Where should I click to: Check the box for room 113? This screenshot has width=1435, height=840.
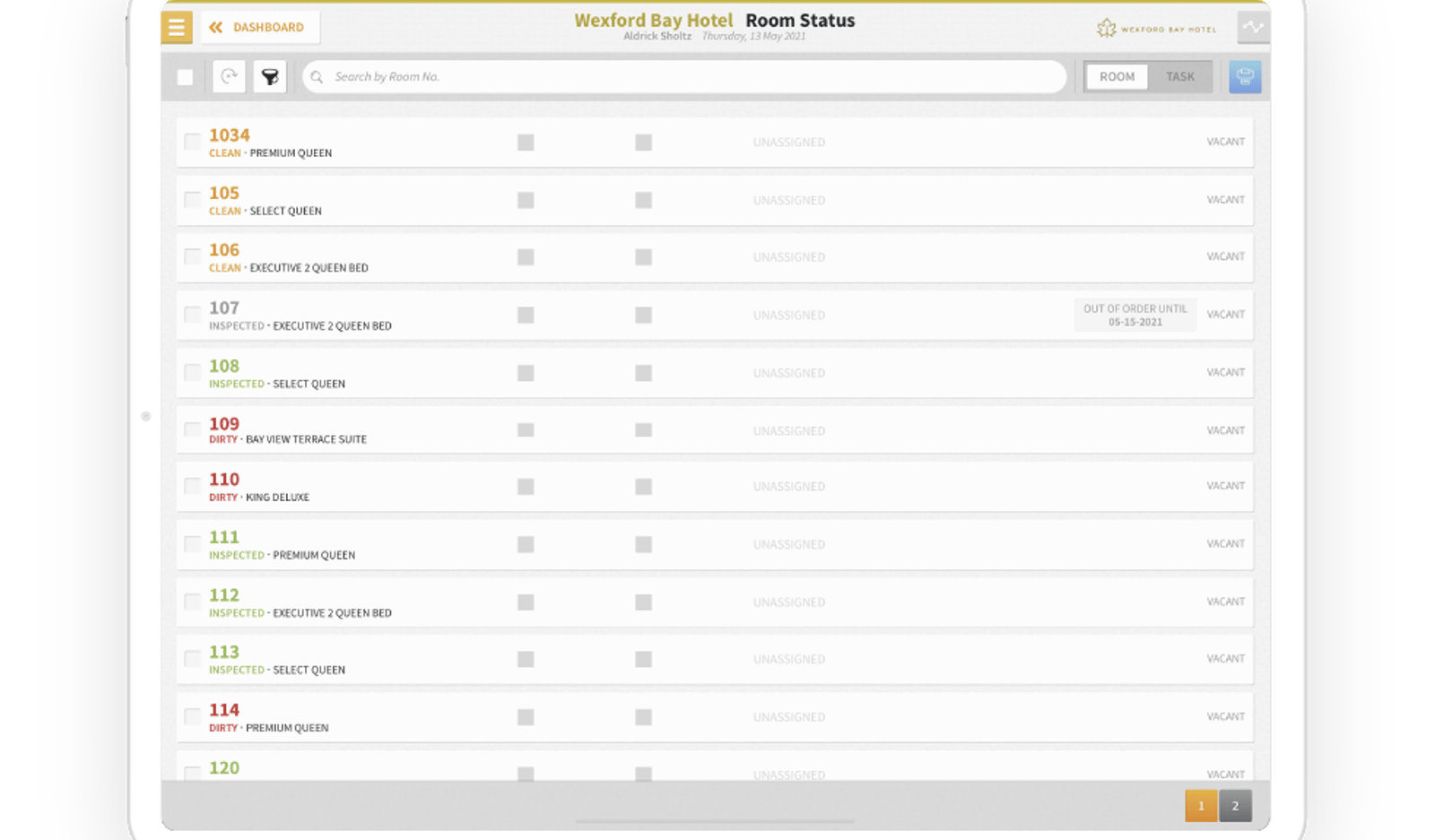point(192,659)
